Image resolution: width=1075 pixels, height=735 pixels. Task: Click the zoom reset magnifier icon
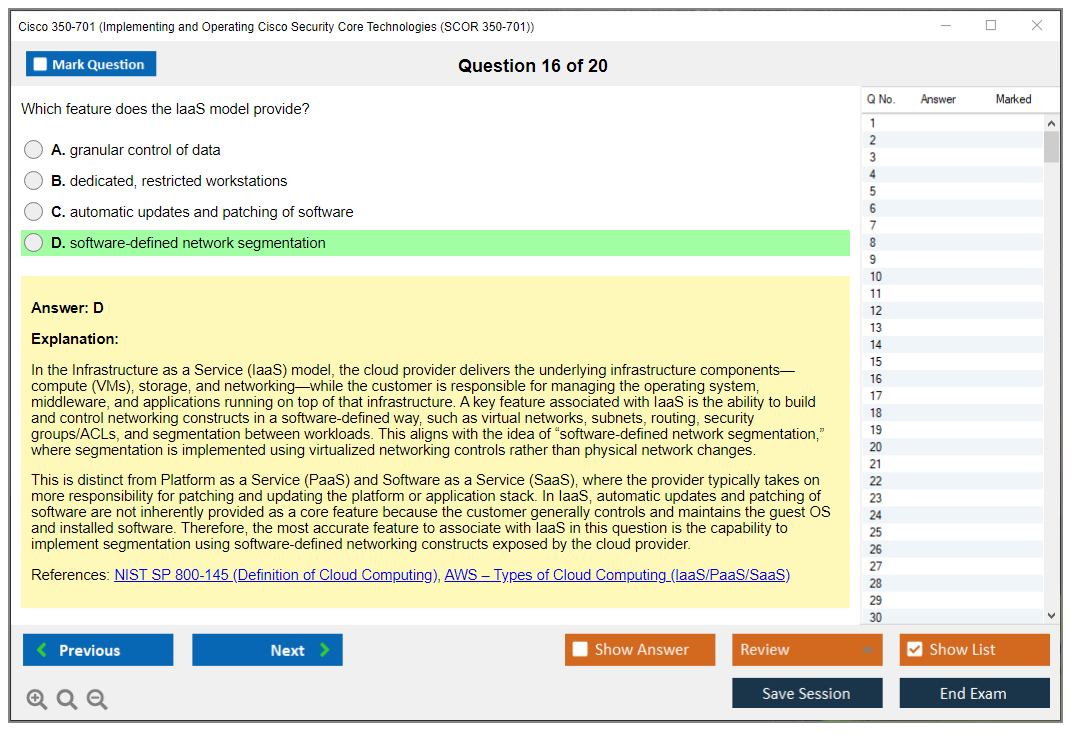[x=67, y=700]
